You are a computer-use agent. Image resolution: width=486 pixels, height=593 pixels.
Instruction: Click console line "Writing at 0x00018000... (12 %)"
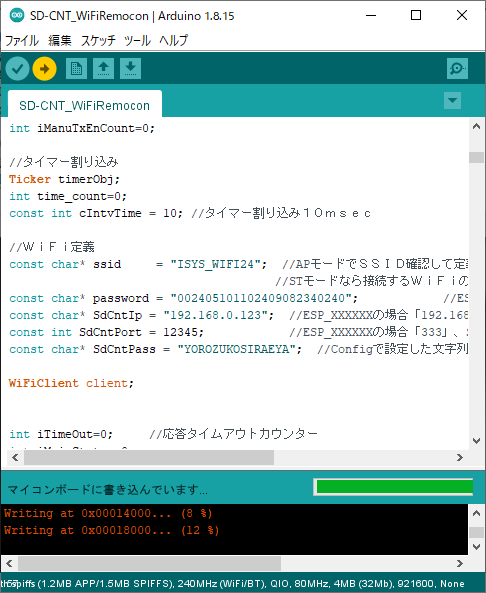111,530
